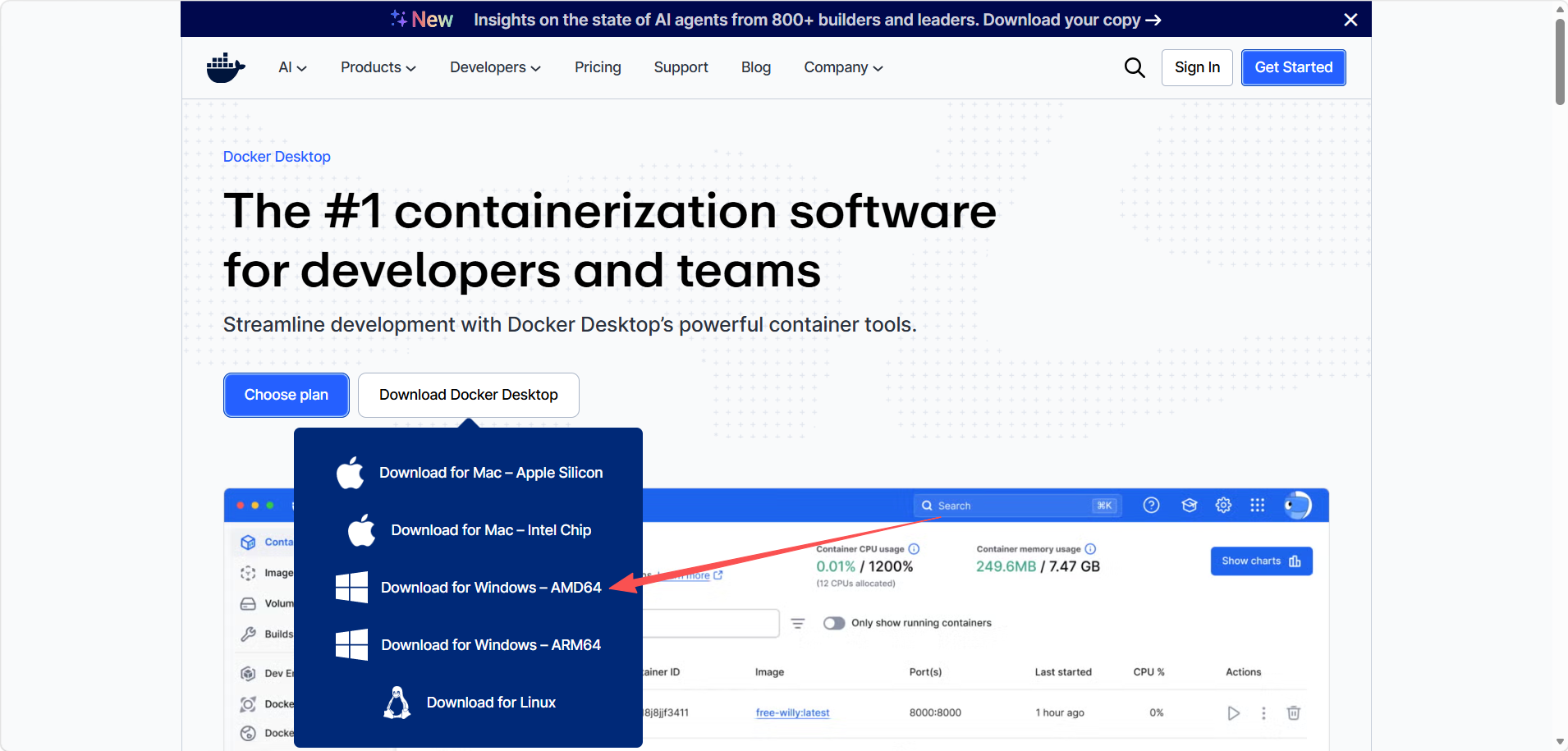Expand the AI navigation menu
The width and height of the screenshot is (1568, 751).
(x=292, y=67)
